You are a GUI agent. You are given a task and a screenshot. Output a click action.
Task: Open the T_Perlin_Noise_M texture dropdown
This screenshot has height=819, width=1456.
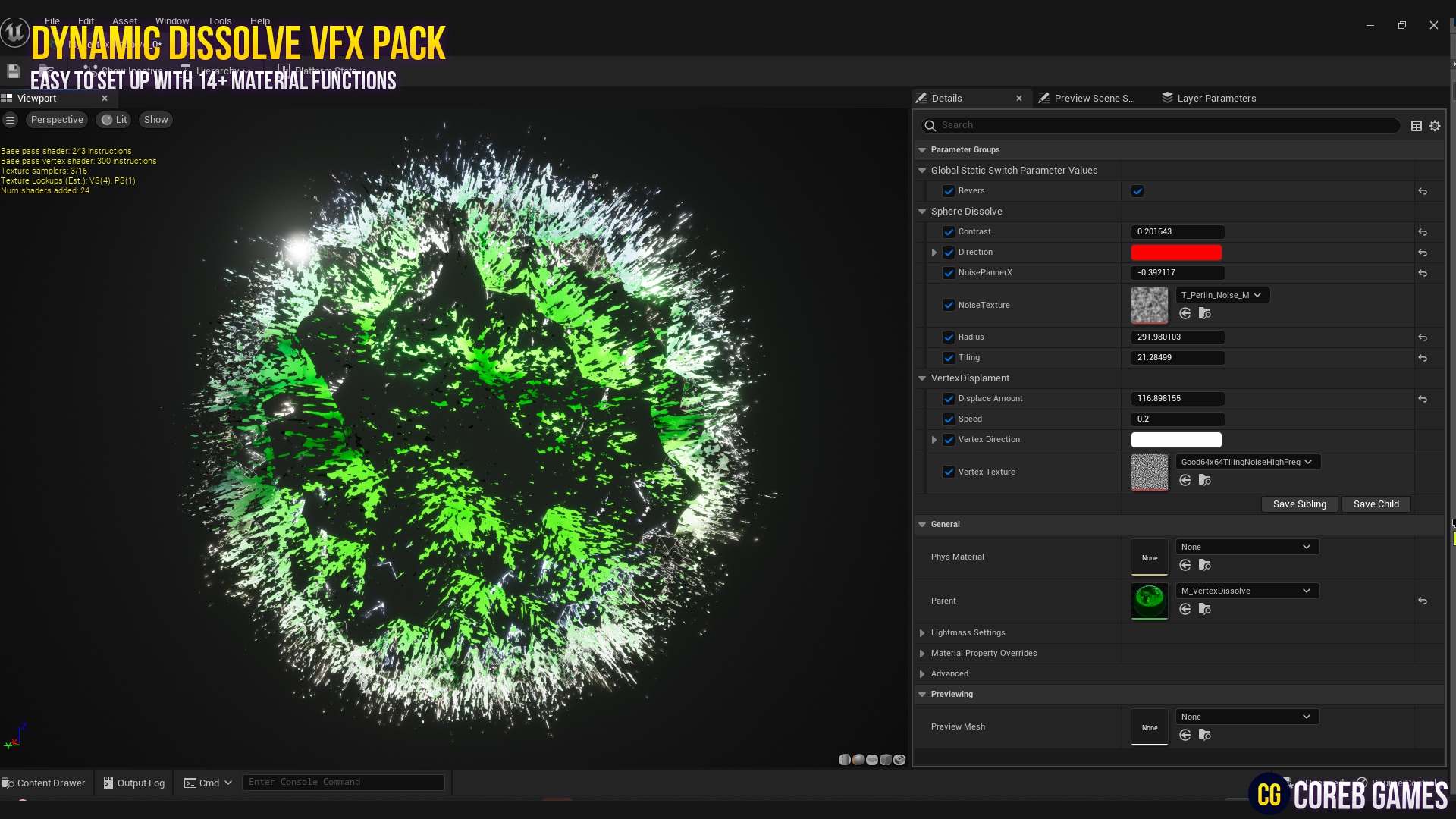(1222, 295)
